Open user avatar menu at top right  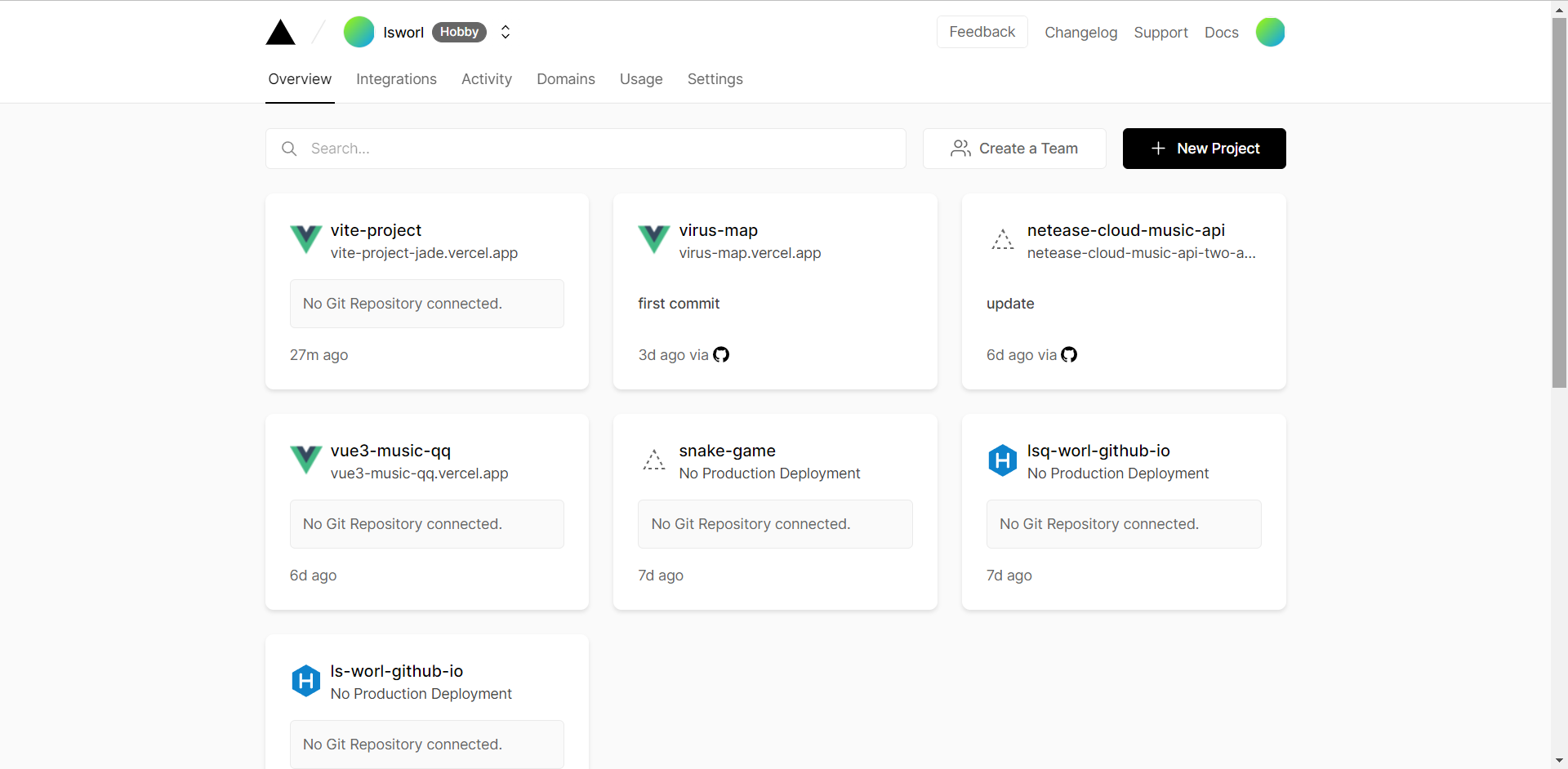pos(1270,32)
